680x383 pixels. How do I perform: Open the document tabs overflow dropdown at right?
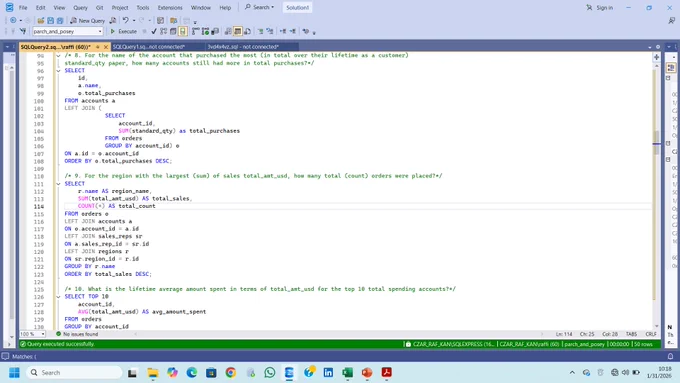click(650, 46)
